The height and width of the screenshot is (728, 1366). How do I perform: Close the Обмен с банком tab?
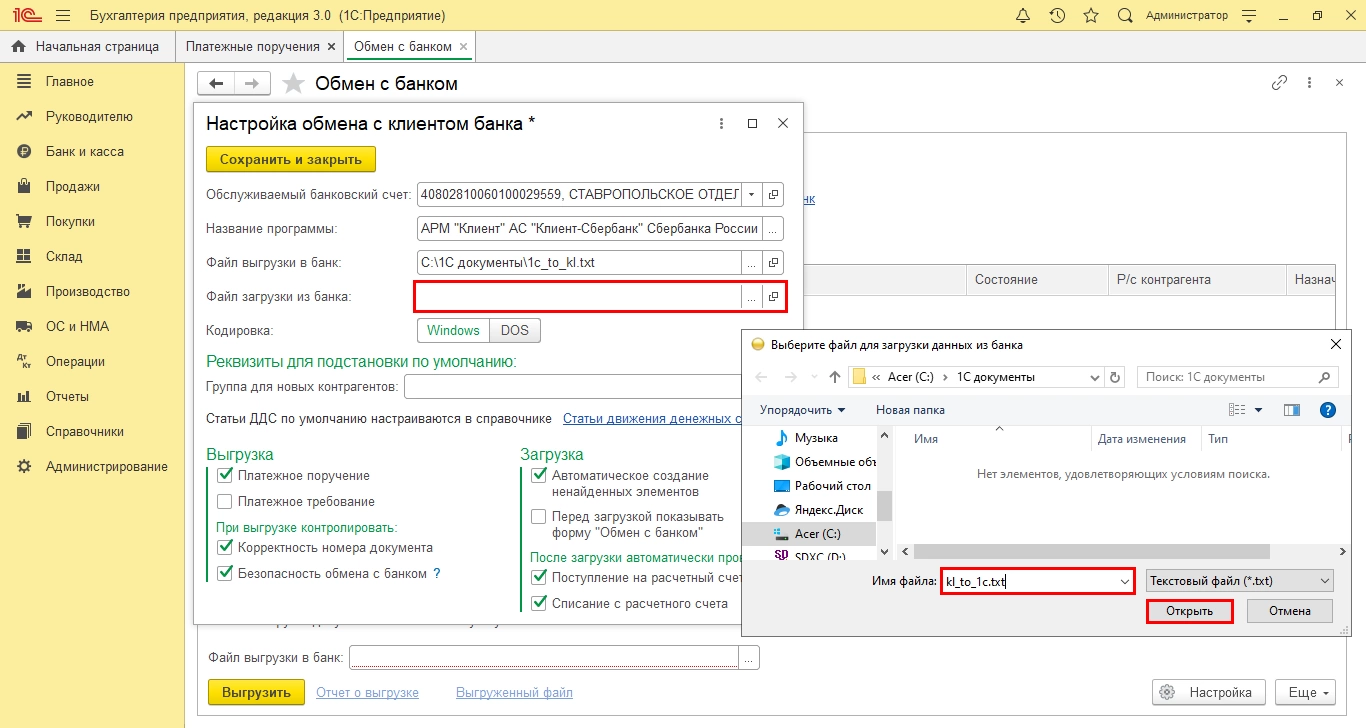click(463, 47)
